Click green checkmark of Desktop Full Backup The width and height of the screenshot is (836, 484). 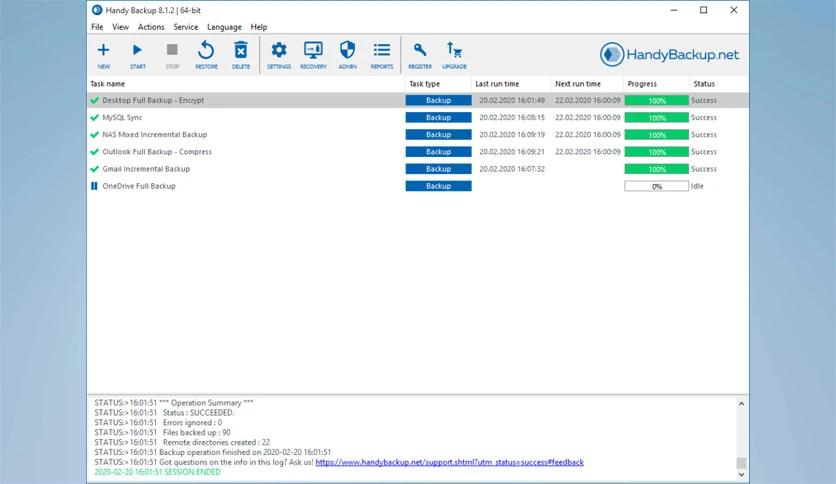coord(95,100)
